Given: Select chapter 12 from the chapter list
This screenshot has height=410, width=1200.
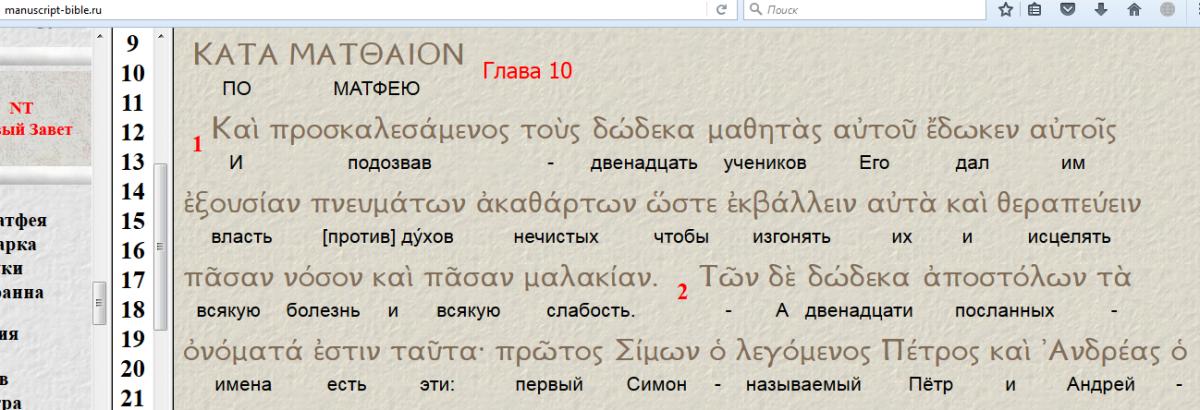Looking at the screenshot, I should click(131, 132).
